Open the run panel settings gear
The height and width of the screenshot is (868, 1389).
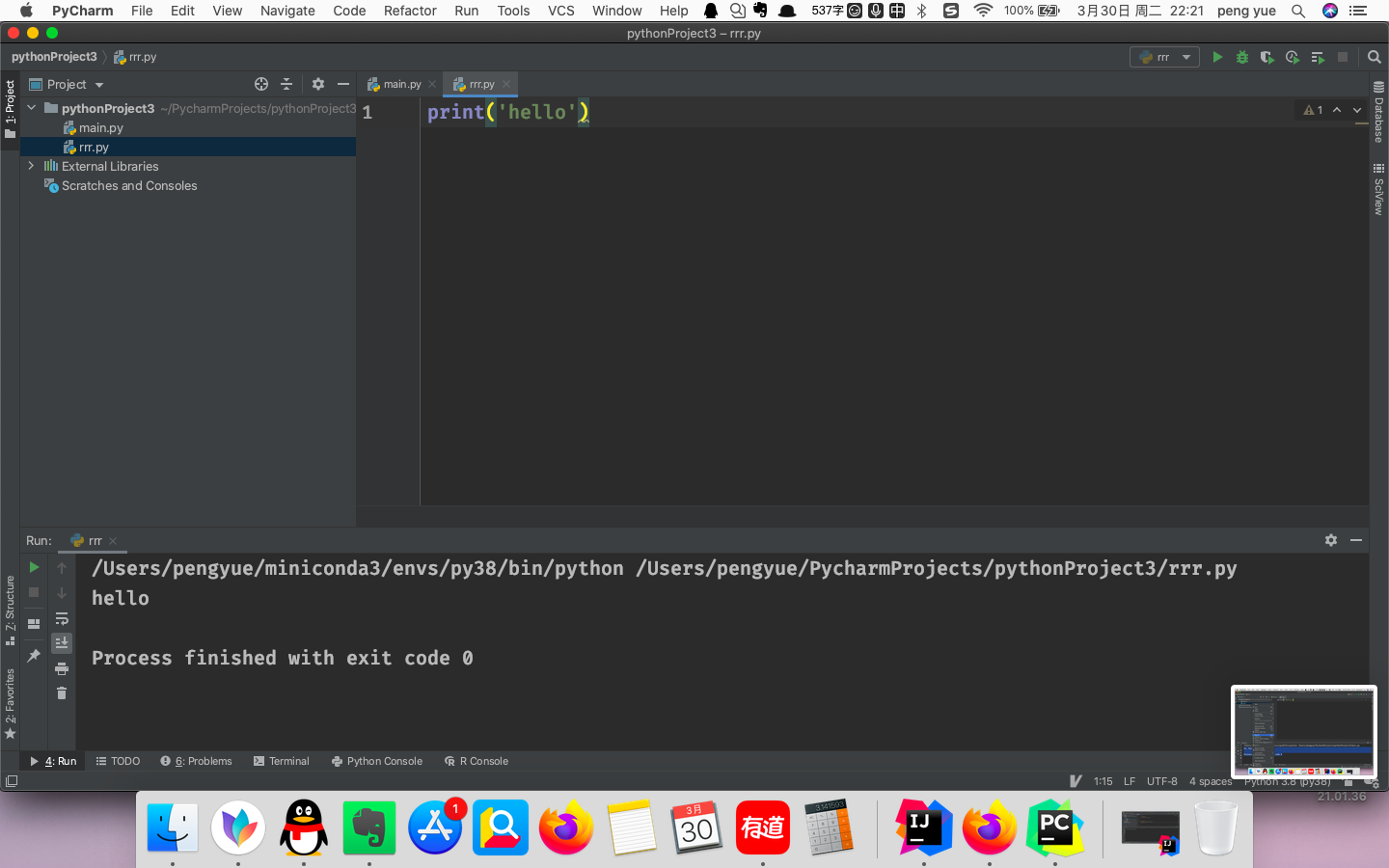(1331, 540)
